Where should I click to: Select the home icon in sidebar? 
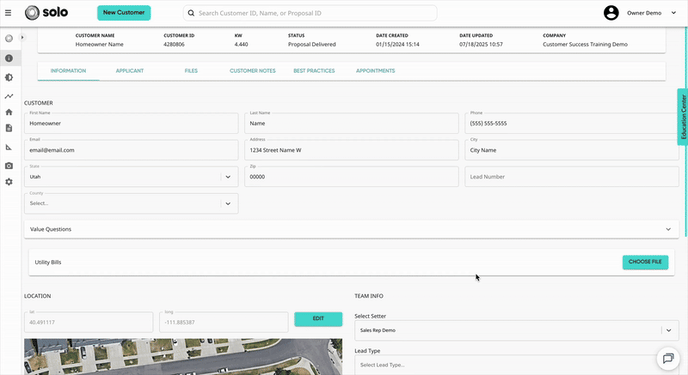tap(9, 112)
